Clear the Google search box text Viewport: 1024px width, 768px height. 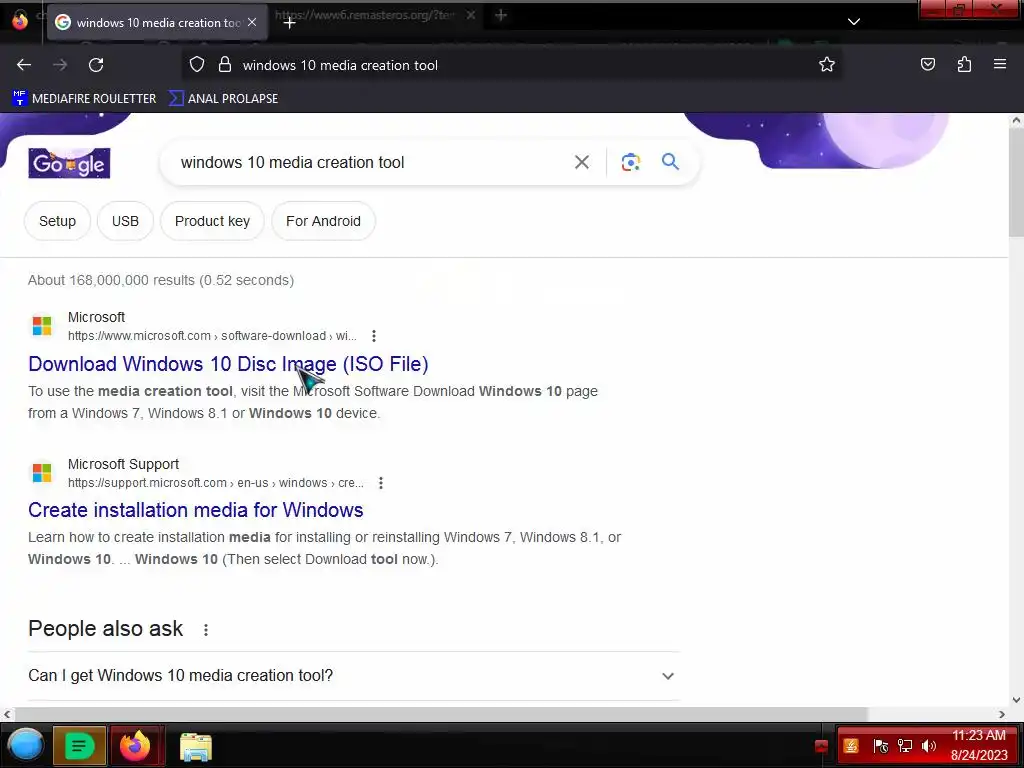tap(581, 162)
